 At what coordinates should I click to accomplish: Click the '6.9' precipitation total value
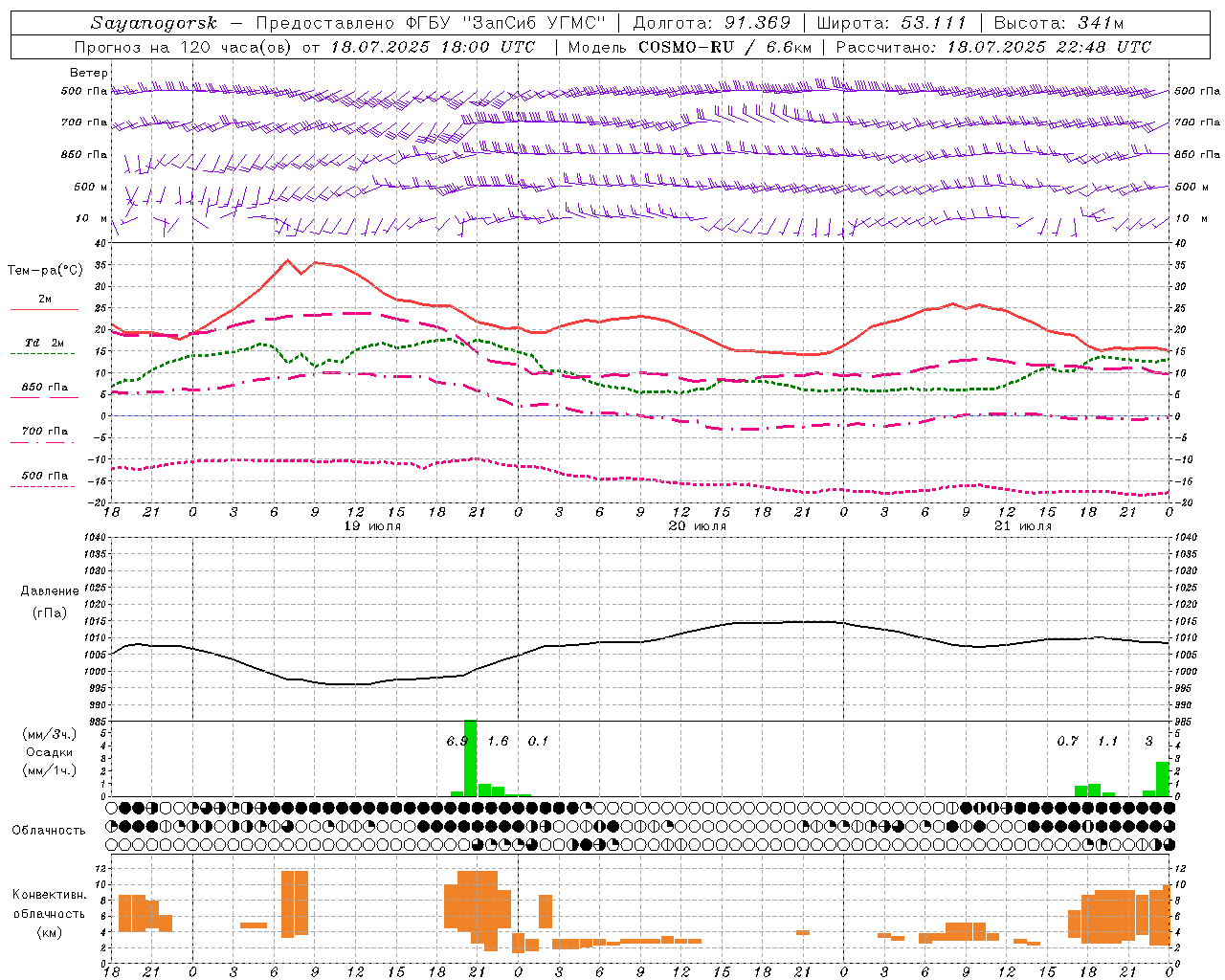coord(457,741)
